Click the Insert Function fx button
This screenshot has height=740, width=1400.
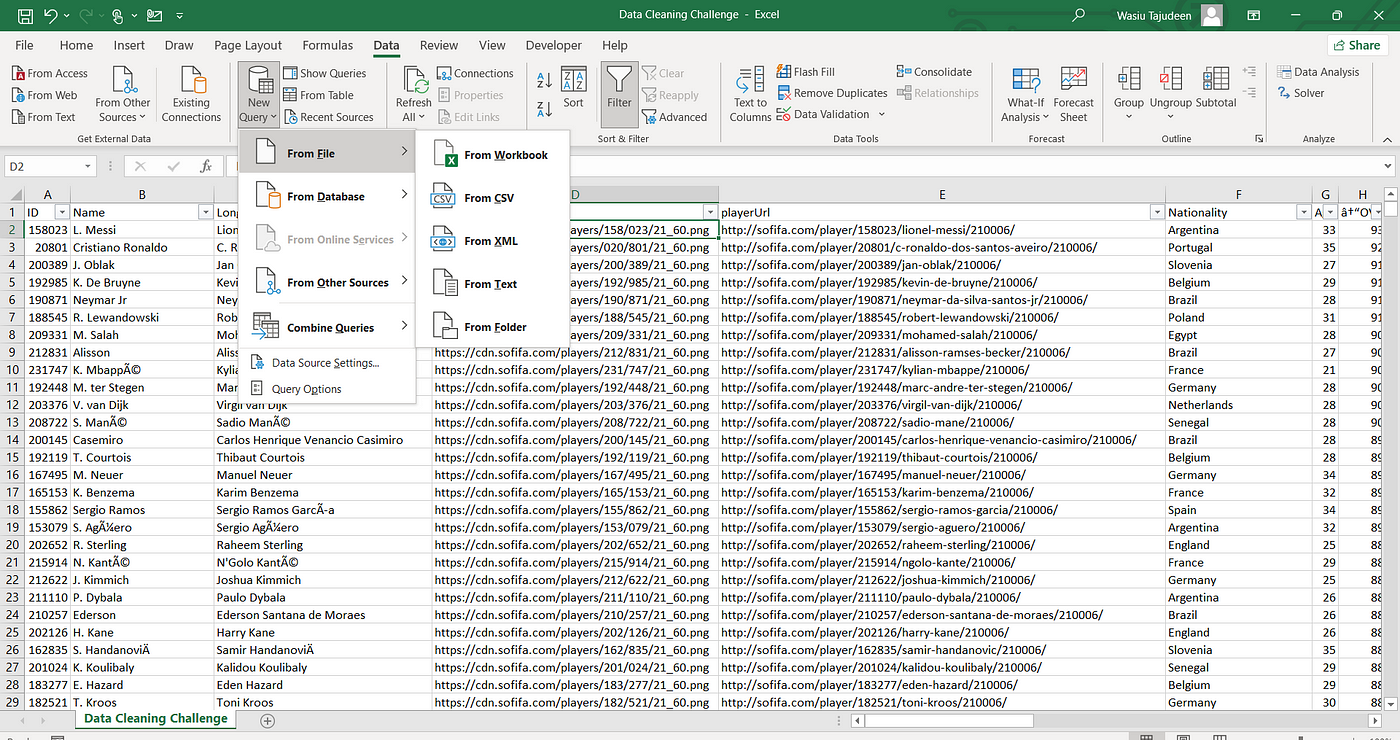pos(205,167)
